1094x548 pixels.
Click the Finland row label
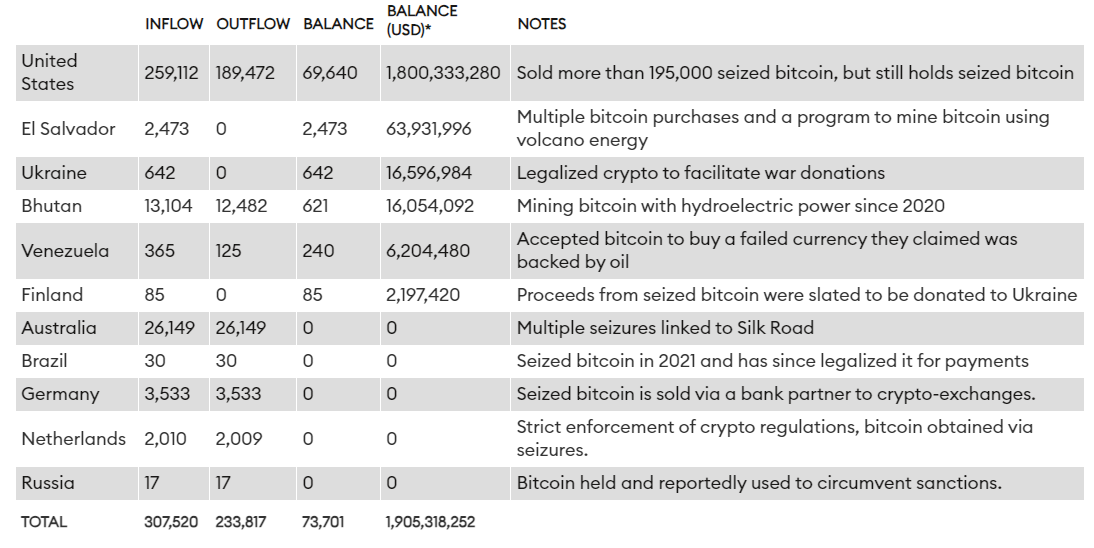52,295
